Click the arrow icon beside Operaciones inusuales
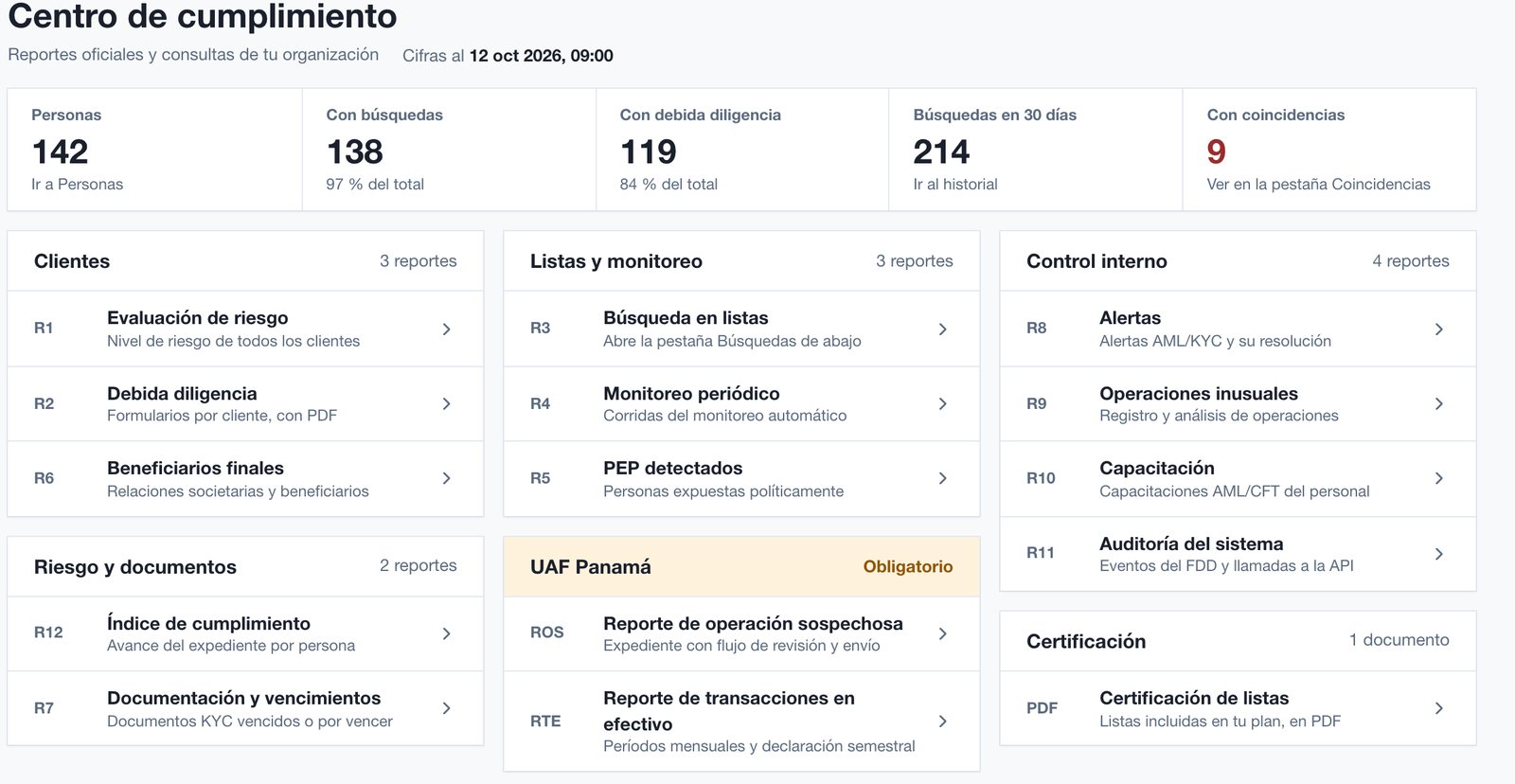 click(1439, 403)
